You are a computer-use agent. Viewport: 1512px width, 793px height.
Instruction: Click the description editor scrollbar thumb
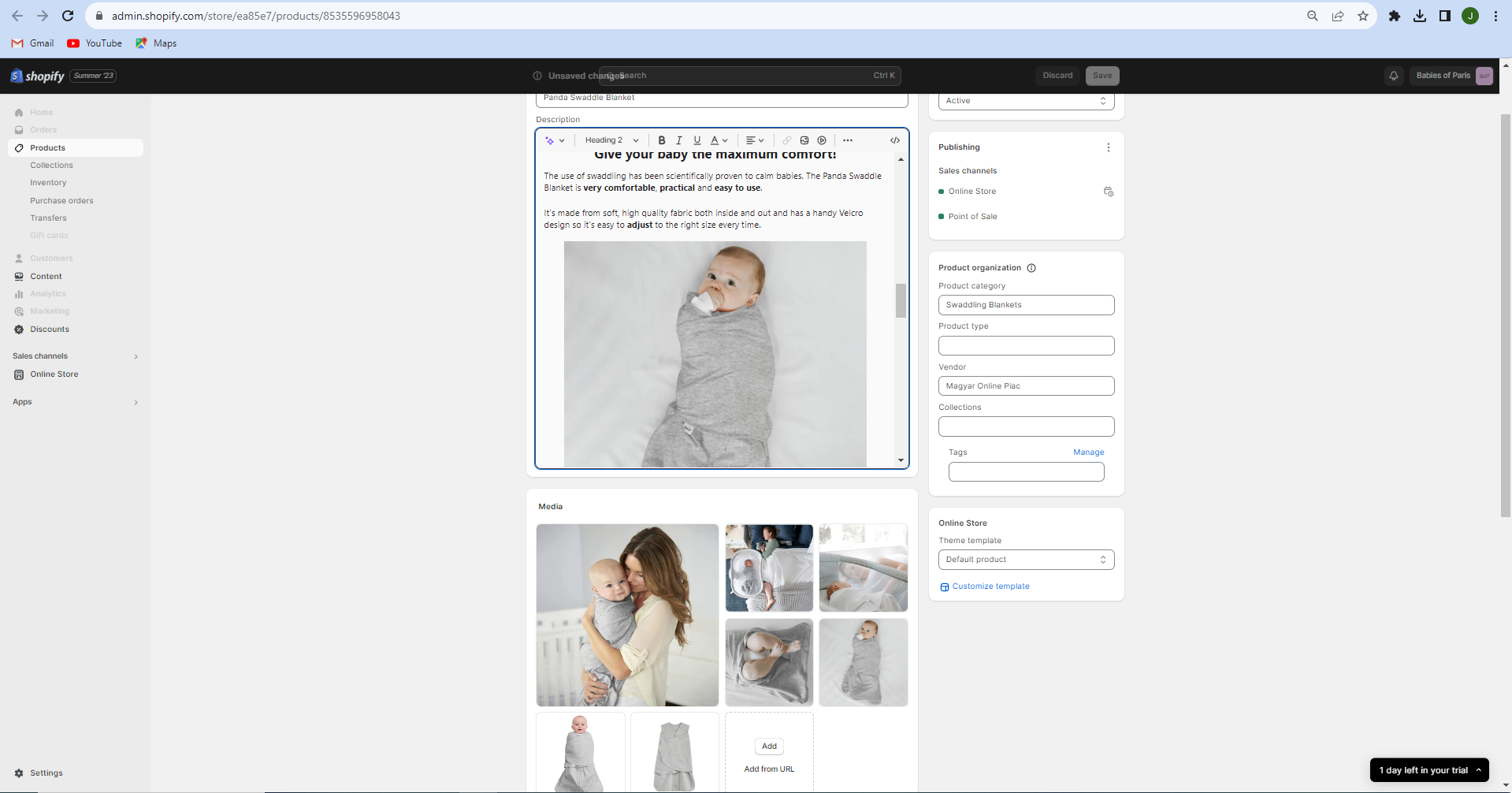[x=901, y=300]
